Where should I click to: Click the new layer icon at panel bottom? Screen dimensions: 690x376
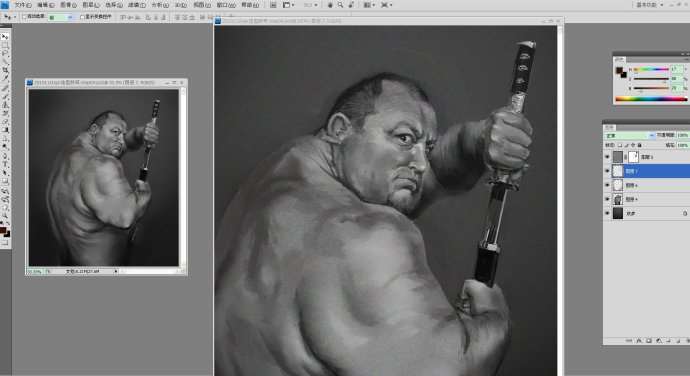coord(678,340)
